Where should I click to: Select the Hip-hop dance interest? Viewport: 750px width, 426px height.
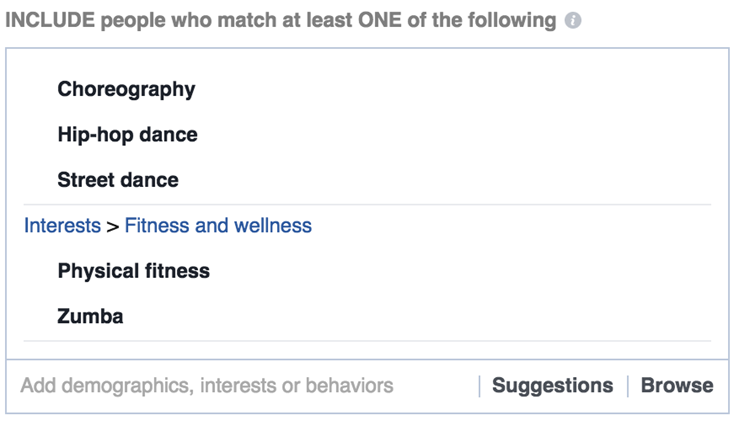127,134
